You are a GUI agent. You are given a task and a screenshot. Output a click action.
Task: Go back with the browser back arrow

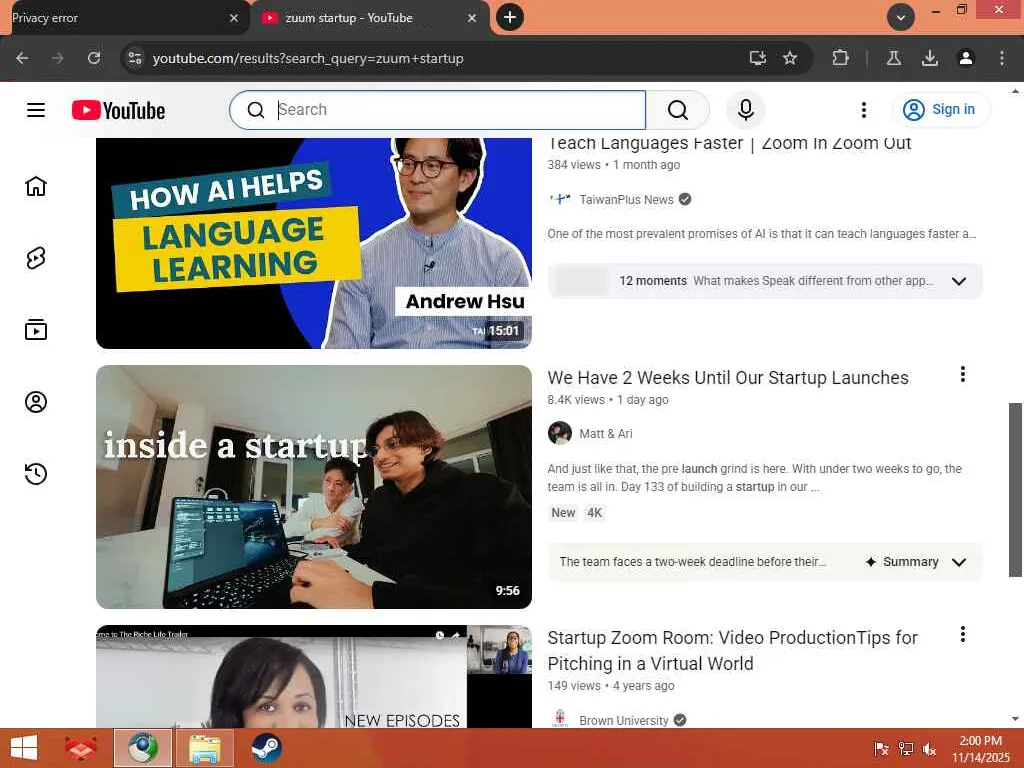22,58
